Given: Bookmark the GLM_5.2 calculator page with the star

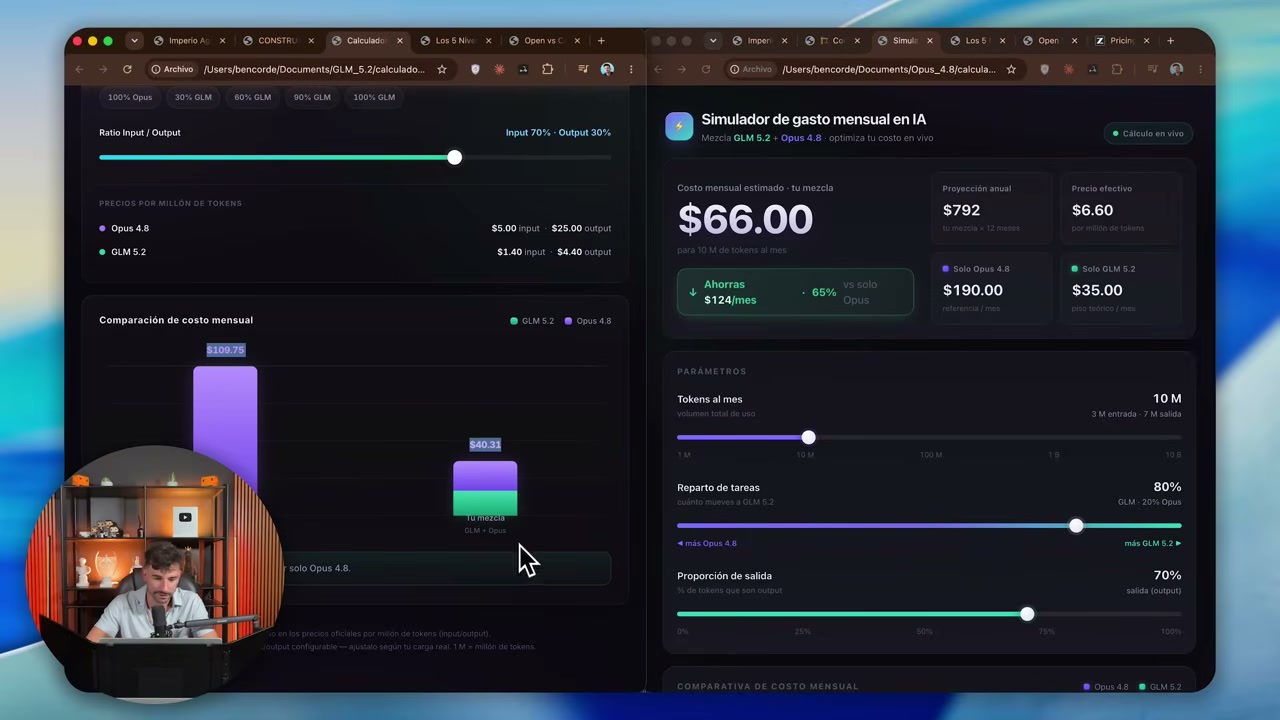Looking at the screenshot, I should [442, 69].
